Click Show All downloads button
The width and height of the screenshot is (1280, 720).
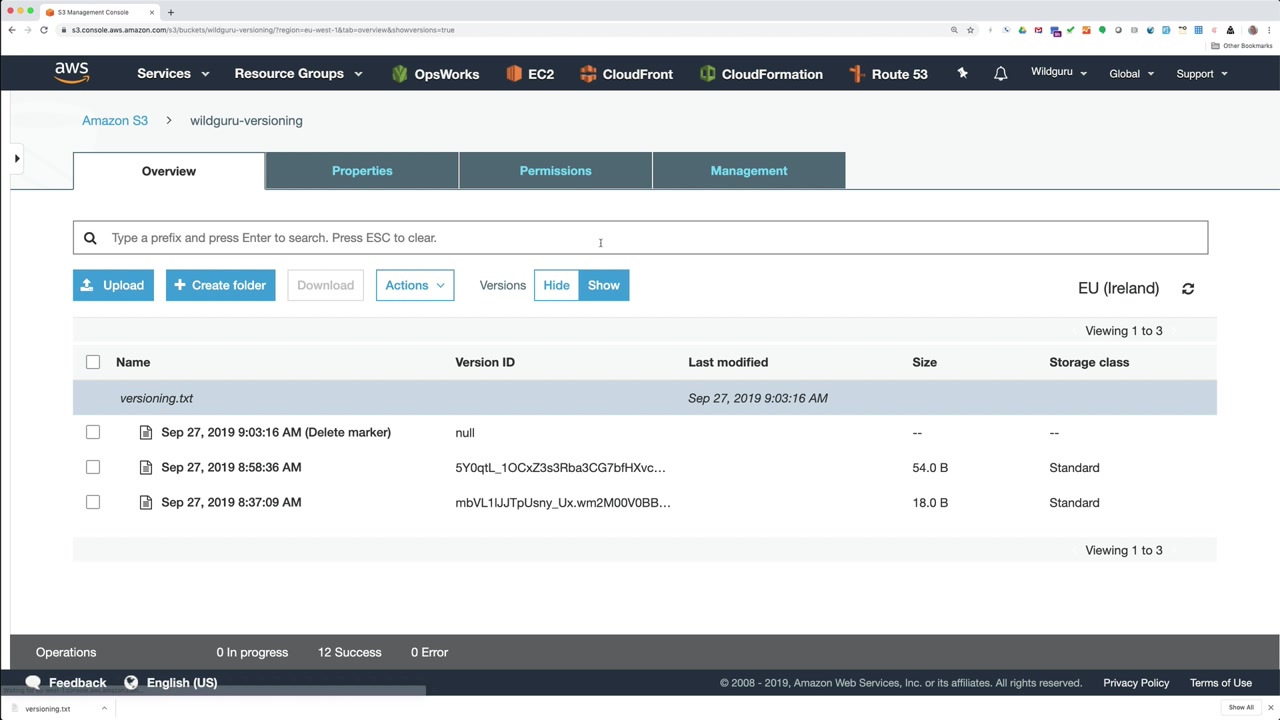(1241, 708)
